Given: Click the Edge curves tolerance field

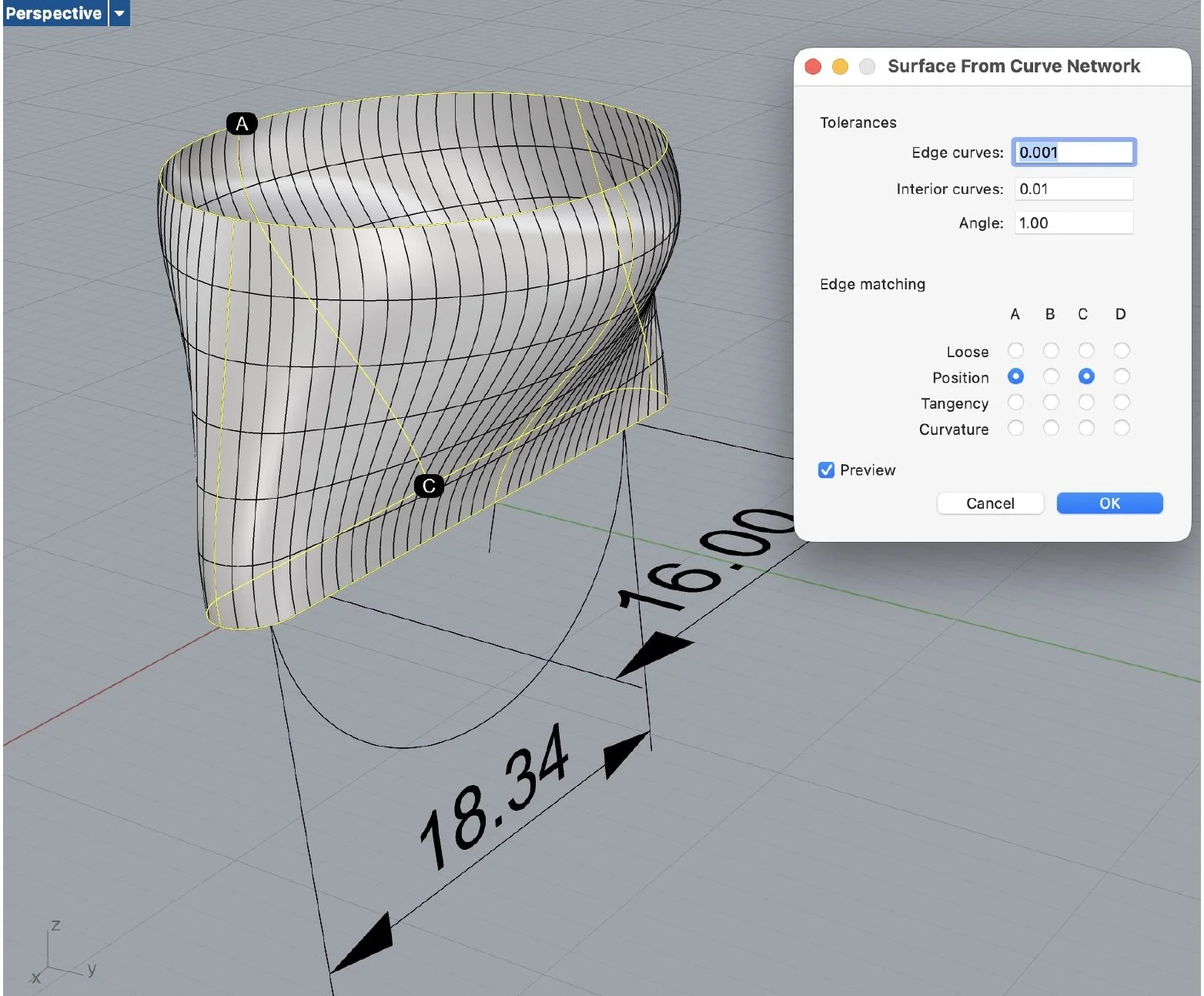Looking at the screenshot, I should 1074,152.
